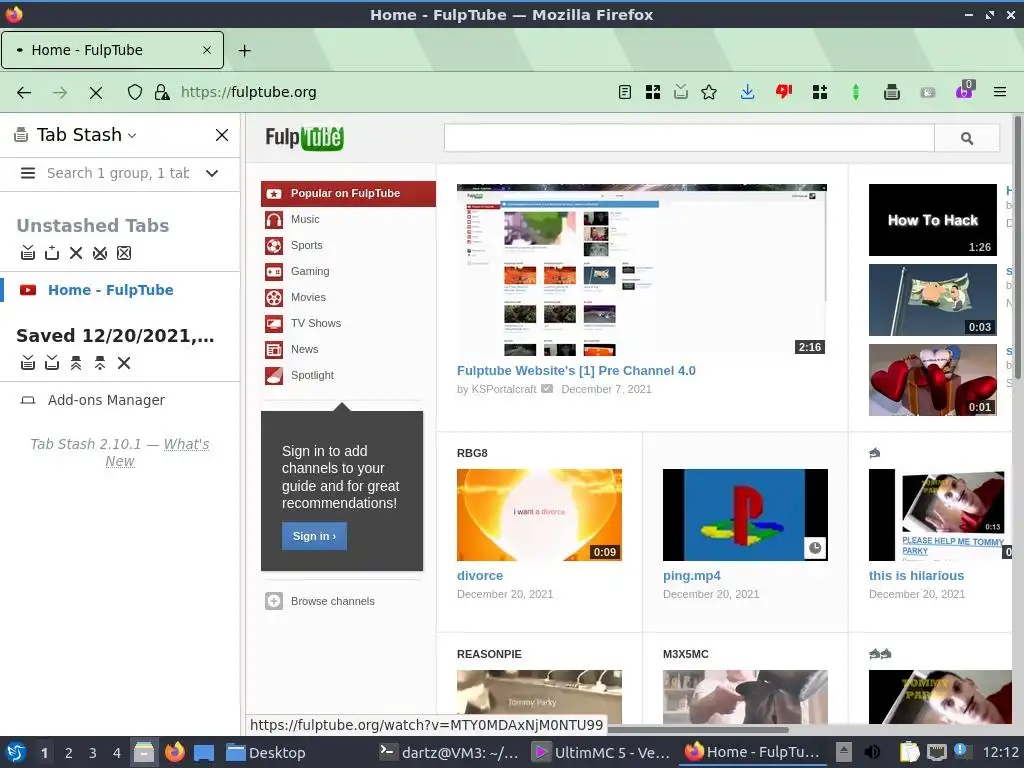Close the Tab Stash sidebar
Image resolution: width=1024 pixels, height=768 pixels.
[222, 135]
